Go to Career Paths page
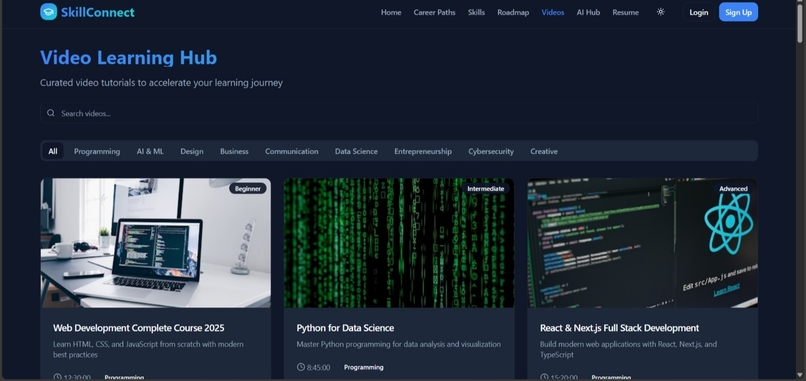This screenshot has width=806, height=381. [434, 12]
